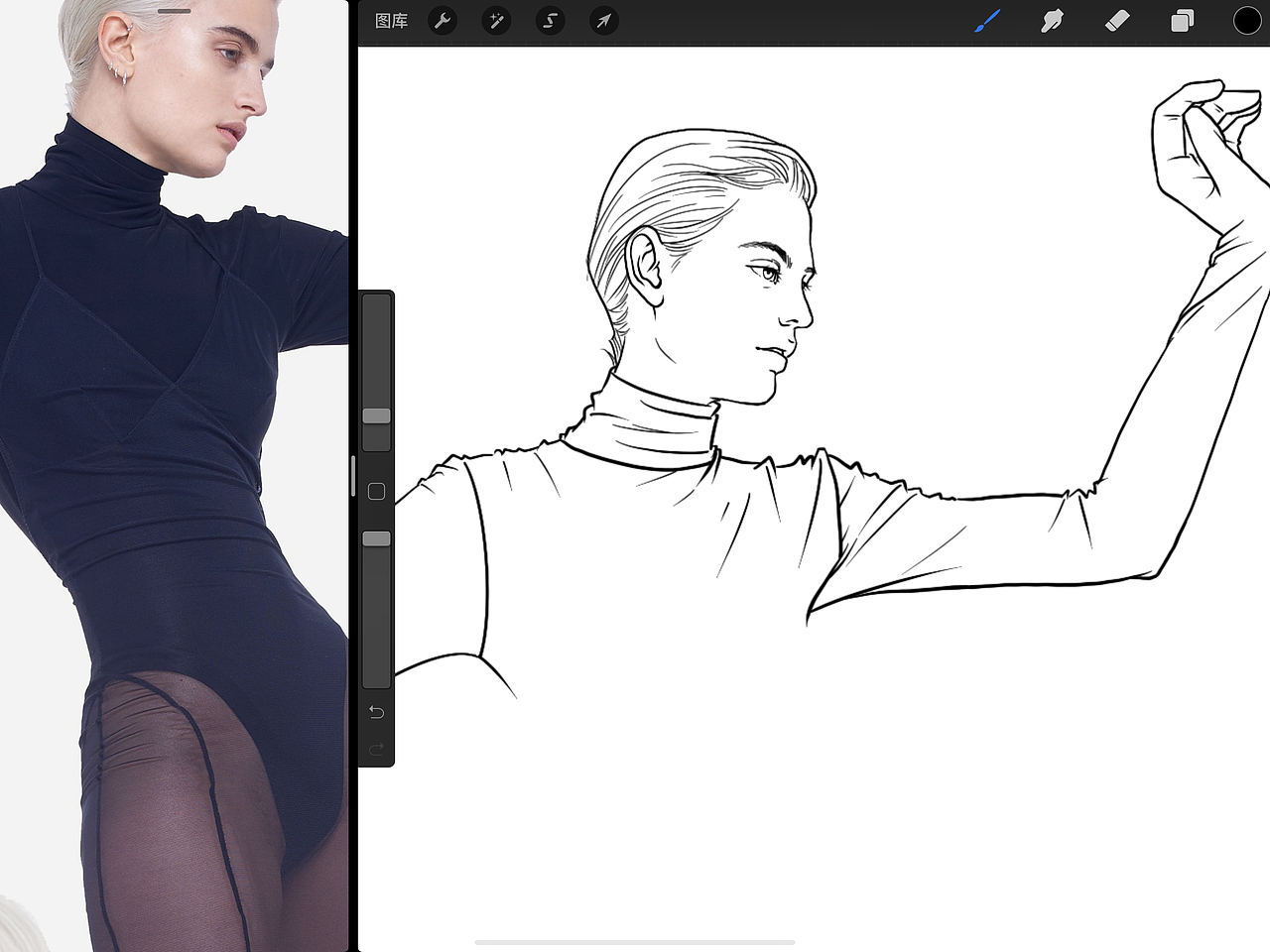Redo the undone stroke
The image size is (1270, 952).
click(x=376, y=749)
